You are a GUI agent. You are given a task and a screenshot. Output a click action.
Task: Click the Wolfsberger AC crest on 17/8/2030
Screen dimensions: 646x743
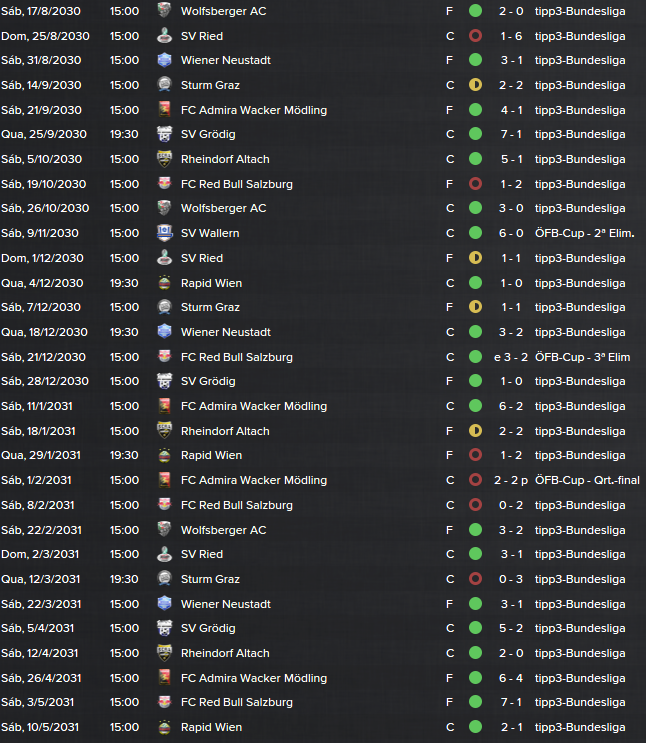[164, 10]
